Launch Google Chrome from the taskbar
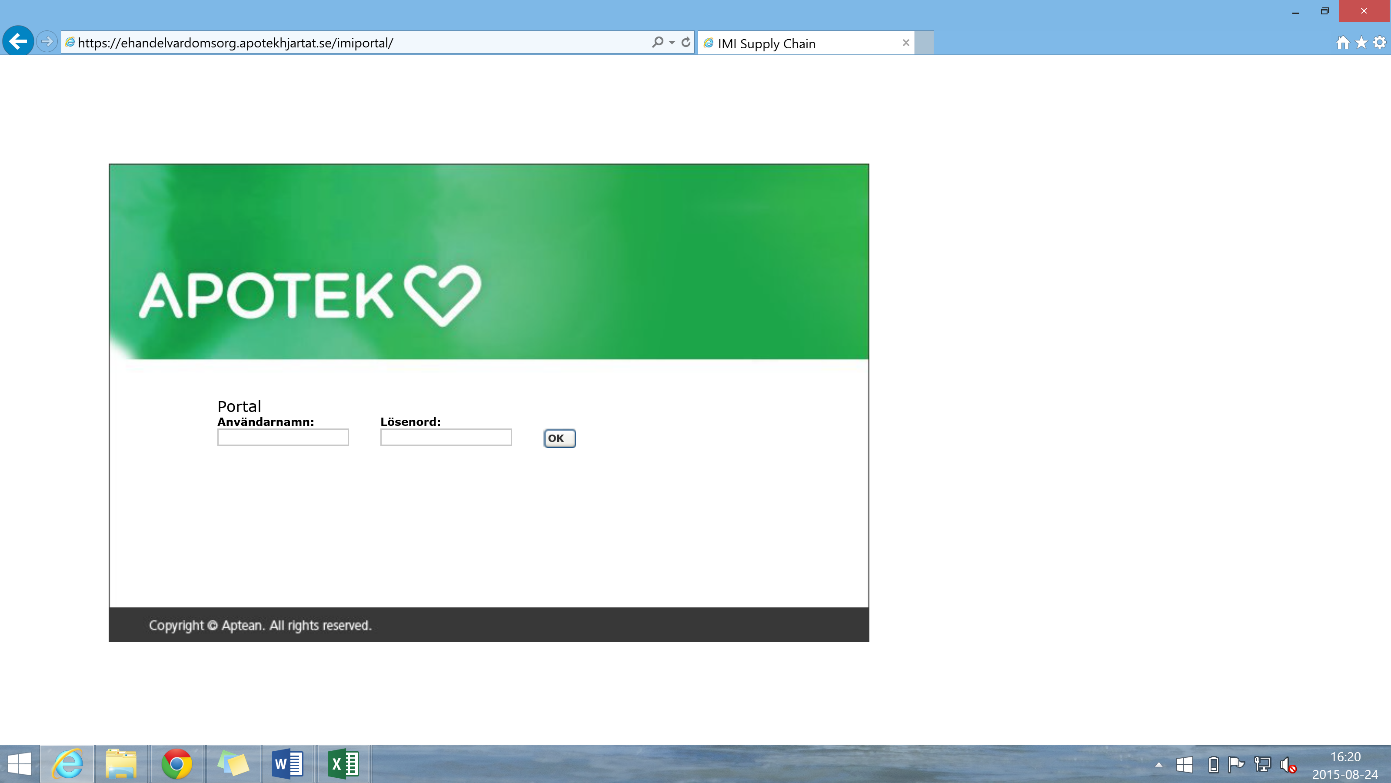The width and height of the screenshot is (1391, 783). coord(177,765)
